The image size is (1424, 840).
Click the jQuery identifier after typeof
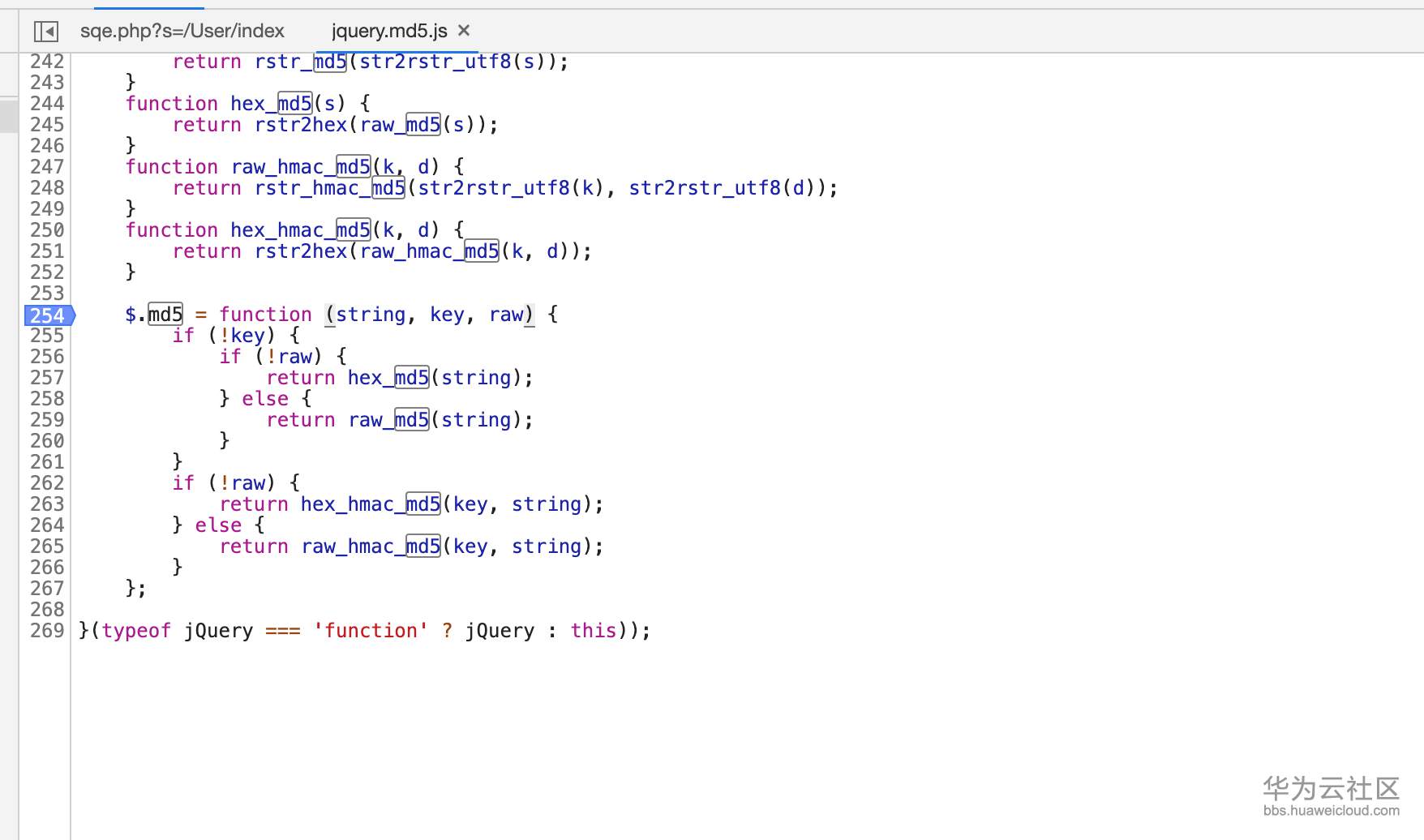pyautogui.click(x=218, y=631)
